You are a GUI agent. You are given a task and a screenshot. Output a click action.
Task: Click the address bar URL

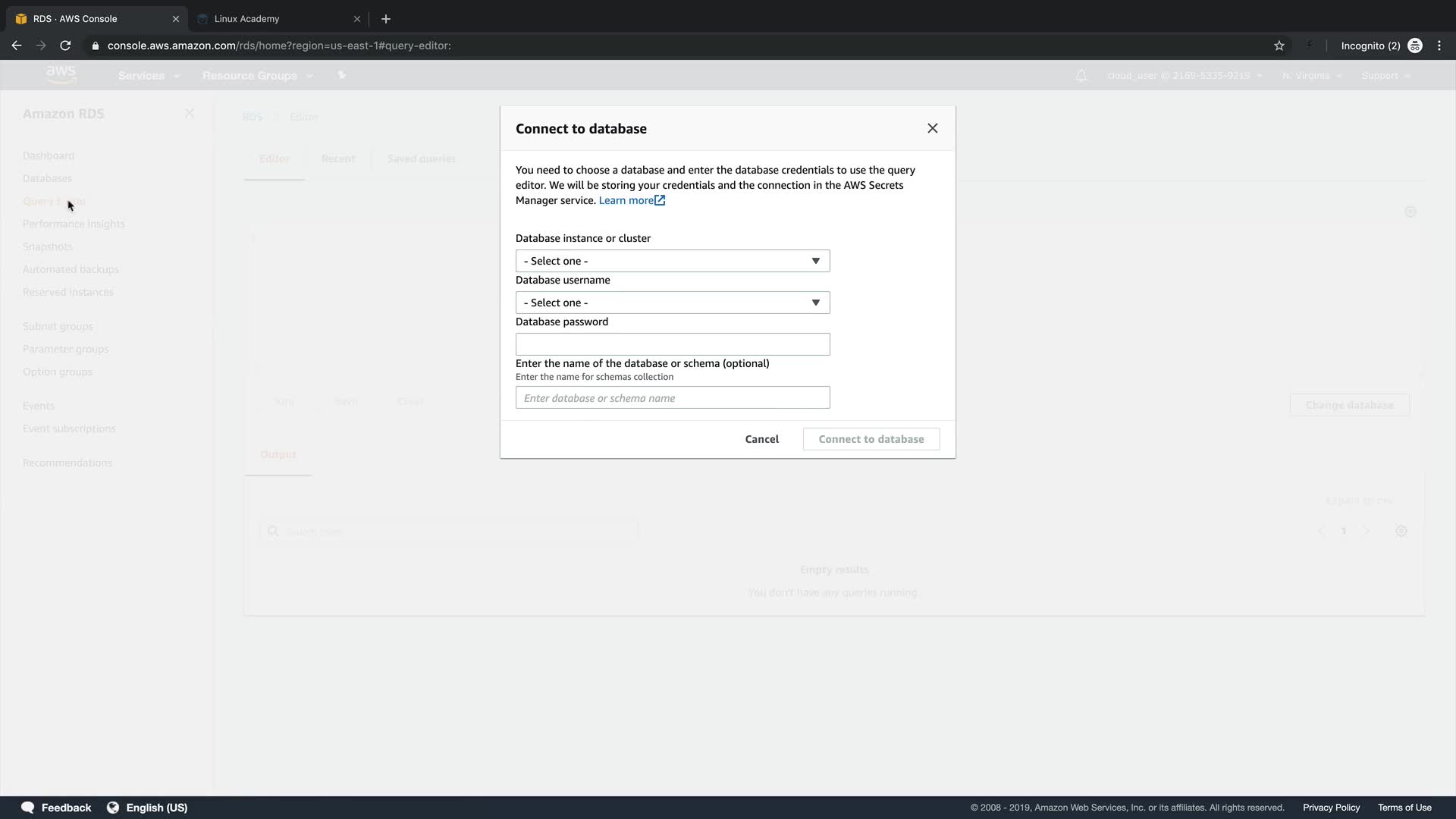[279, 45]
